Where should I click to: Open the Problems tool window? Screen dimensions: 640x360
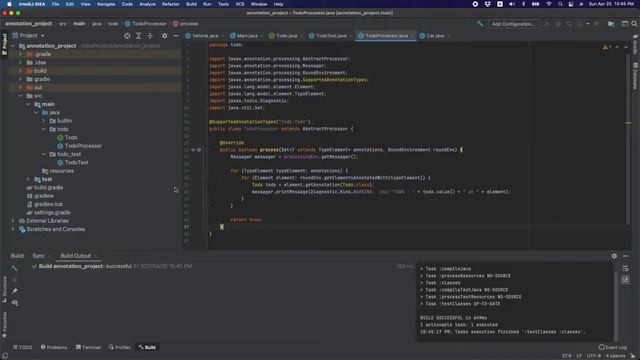click(x=53, y=347)
